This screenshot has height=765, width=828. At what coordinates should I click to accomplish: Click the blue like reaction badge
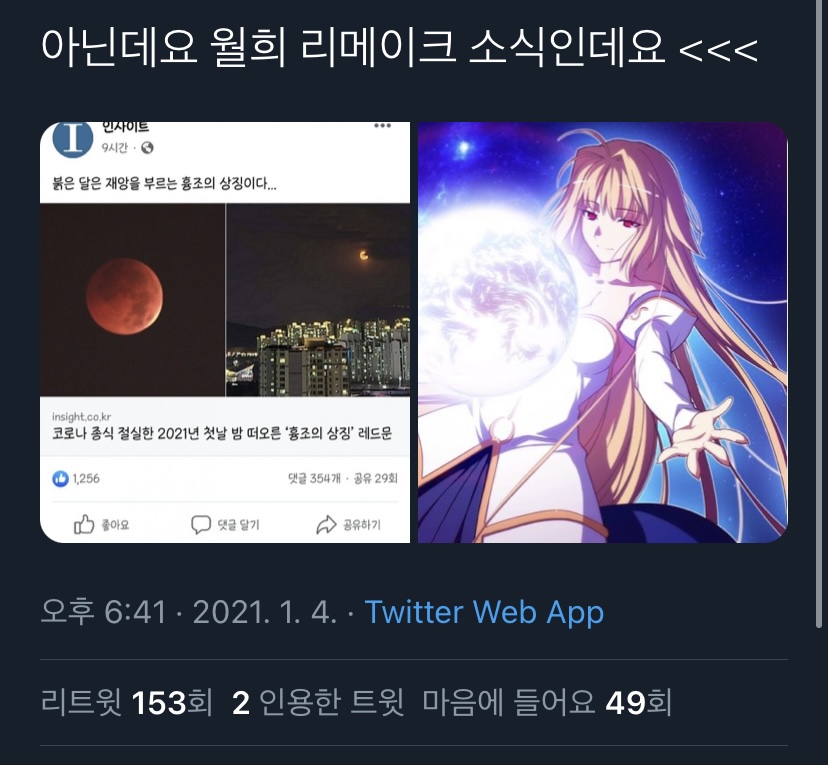[60, 479]
